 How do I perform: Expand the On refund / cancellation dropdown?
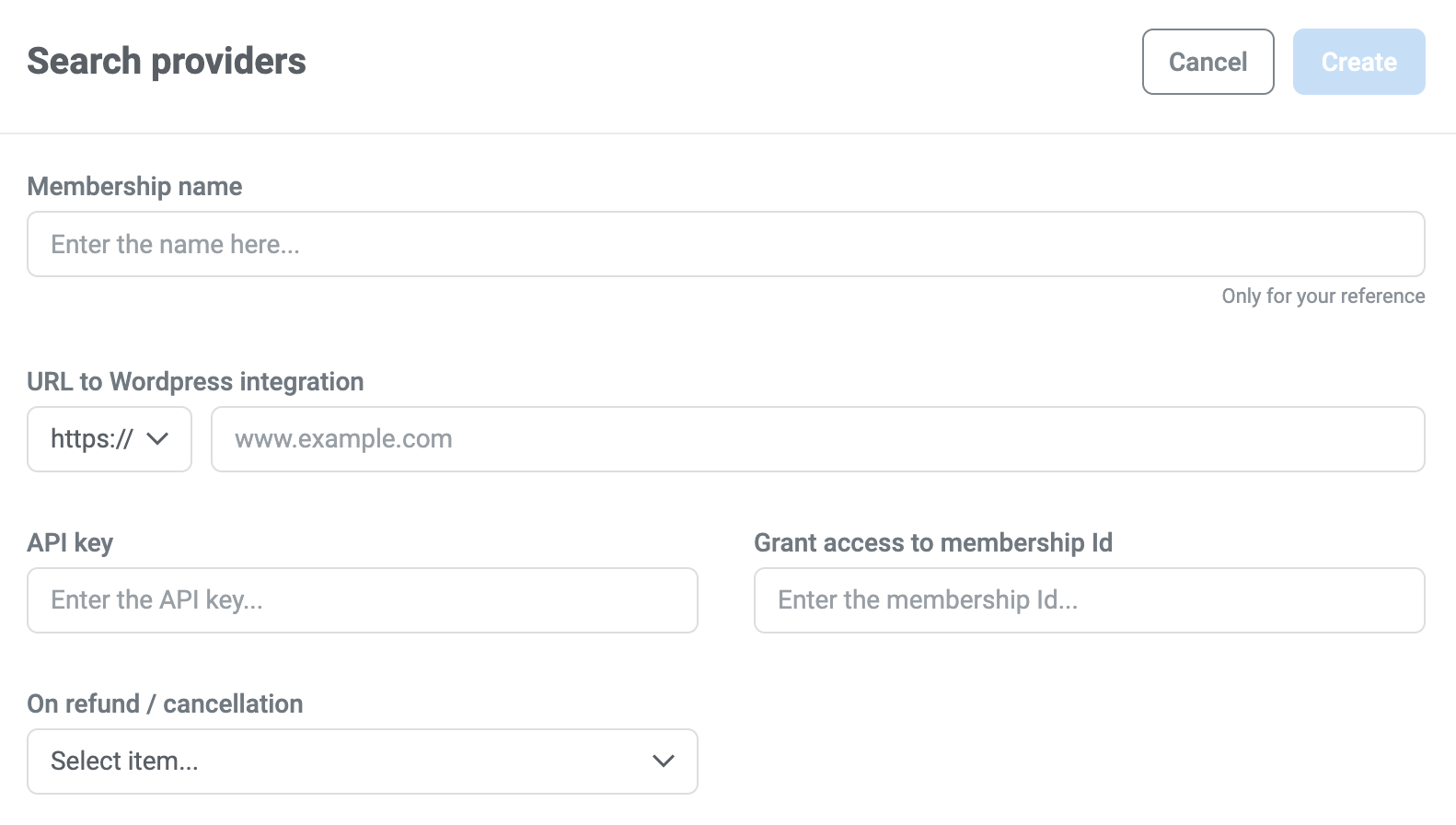point(363,761)
